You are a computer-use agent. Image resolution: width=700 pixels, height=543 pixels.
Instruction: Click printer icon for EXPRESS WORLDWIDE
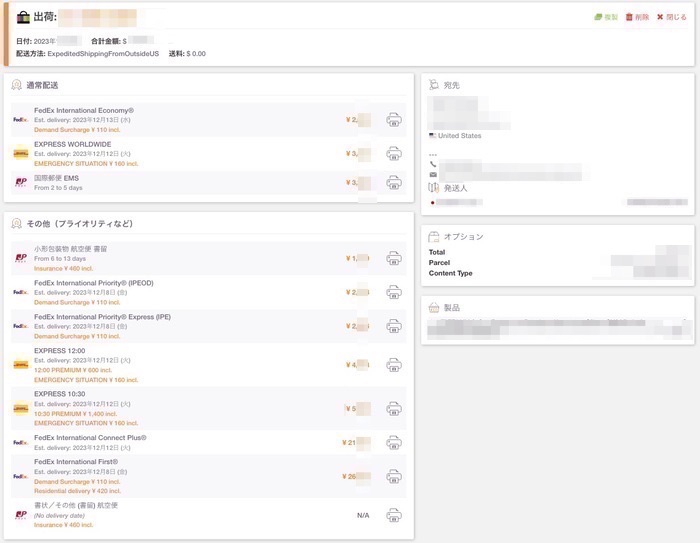pos(394,154)
